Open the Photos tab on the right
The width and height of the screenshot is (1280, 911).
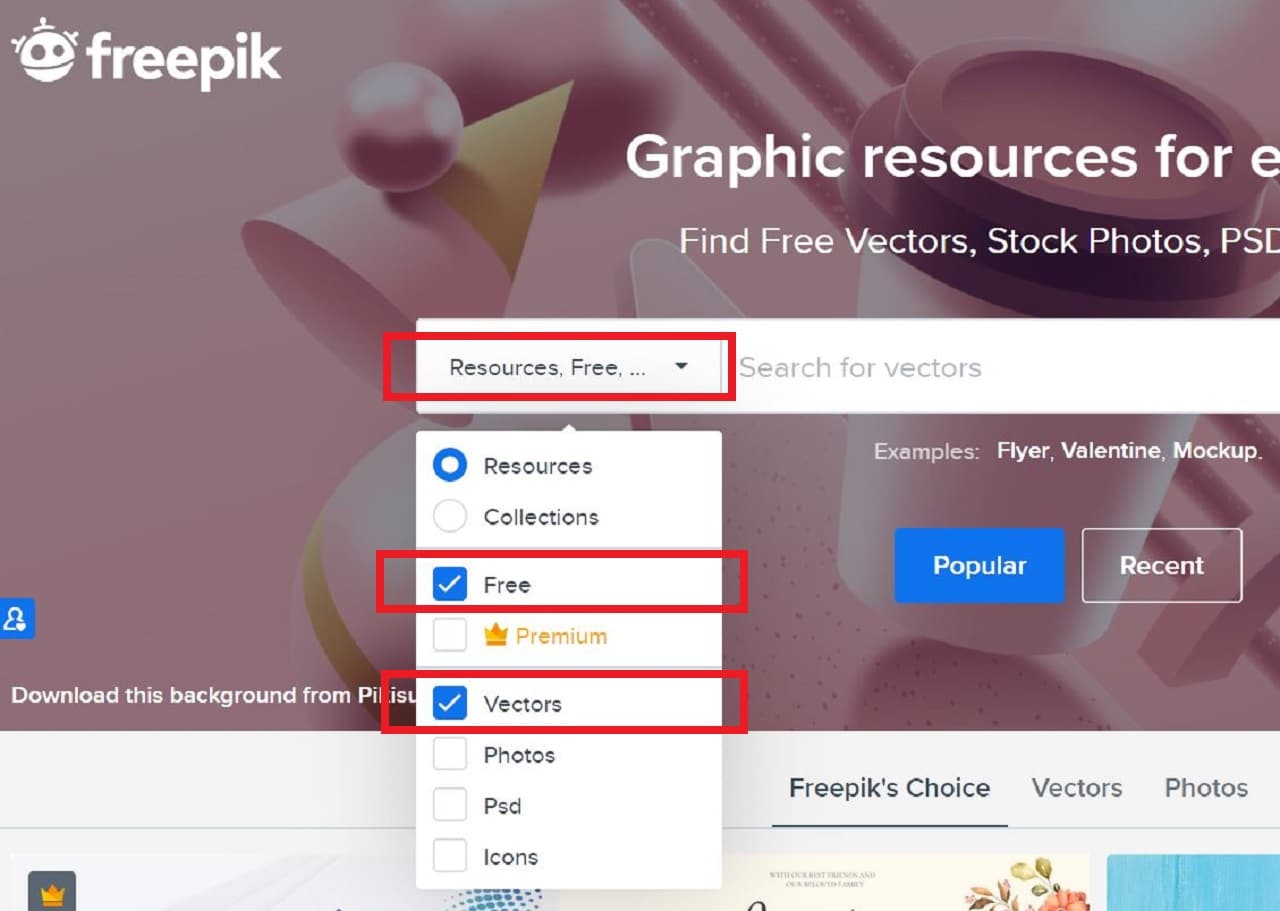tap(1206, 788)
